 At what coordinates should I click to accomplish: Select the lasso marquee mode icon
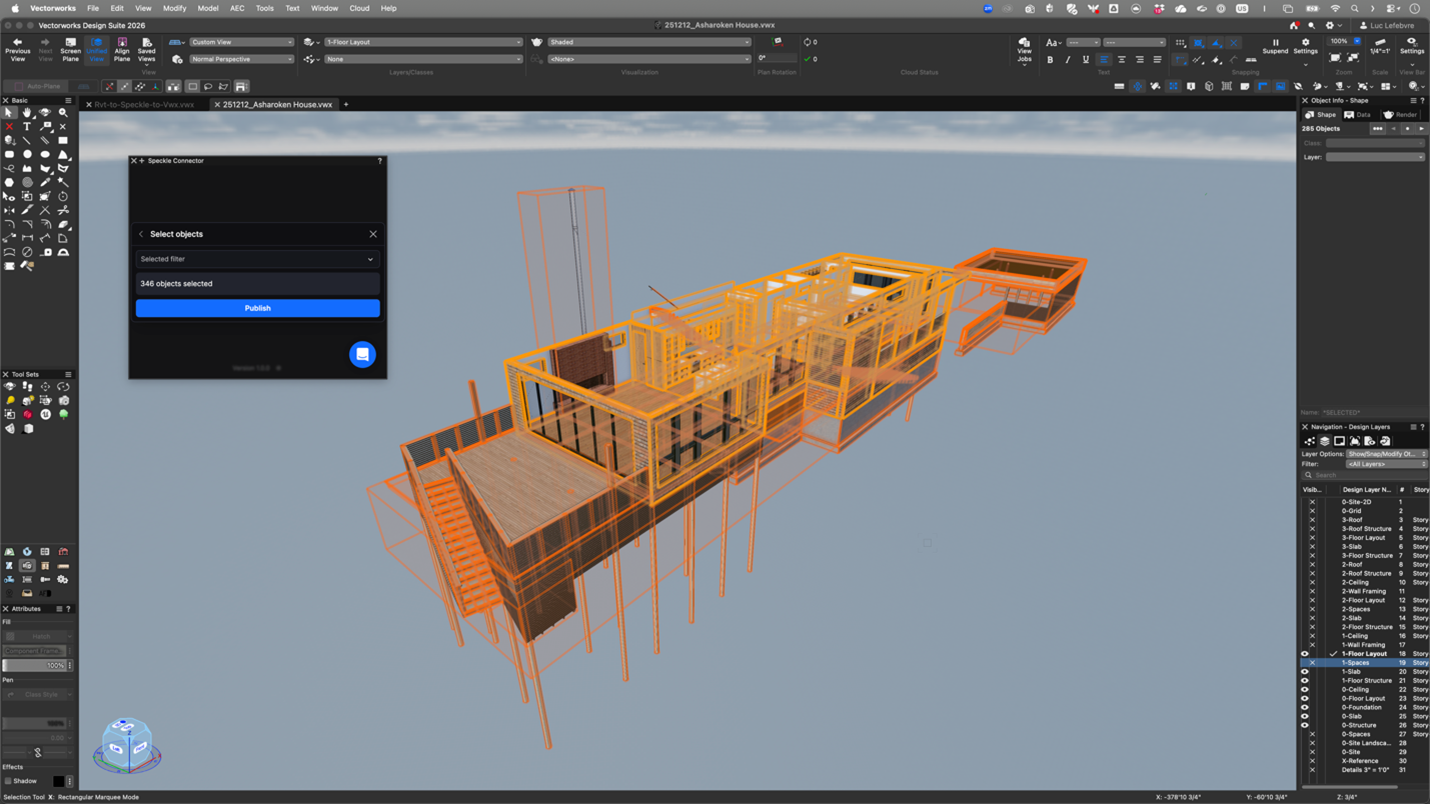208,87
